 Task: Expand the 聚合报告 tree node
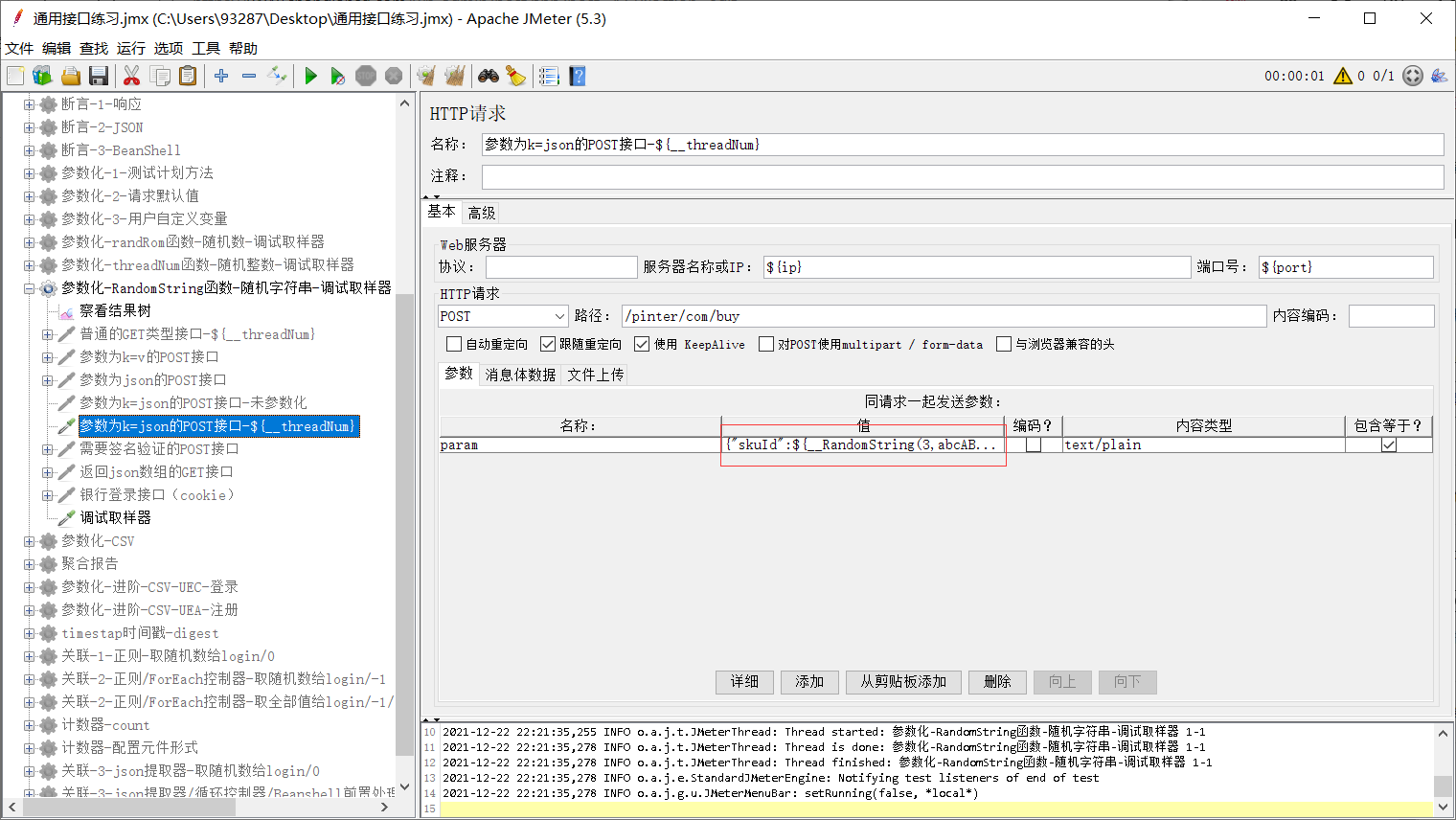pyautogui.click(x=29, y=564)
